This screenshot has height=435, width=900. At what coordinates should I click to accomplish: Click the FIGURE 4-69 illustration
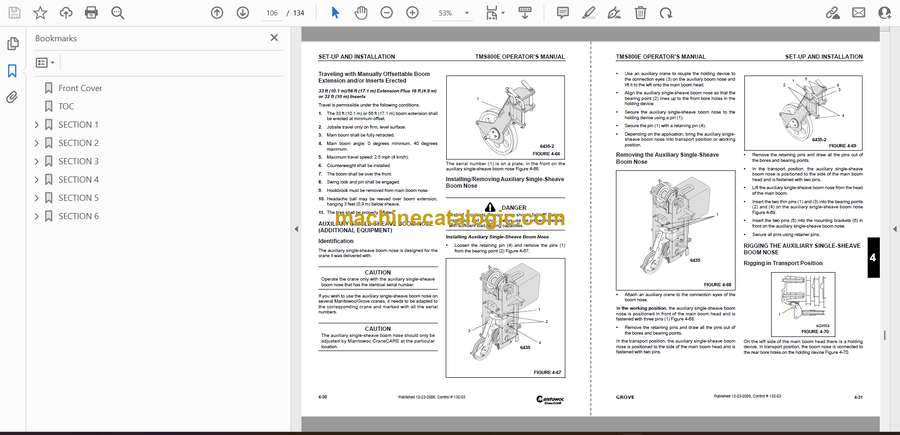[x=803, y=112]
